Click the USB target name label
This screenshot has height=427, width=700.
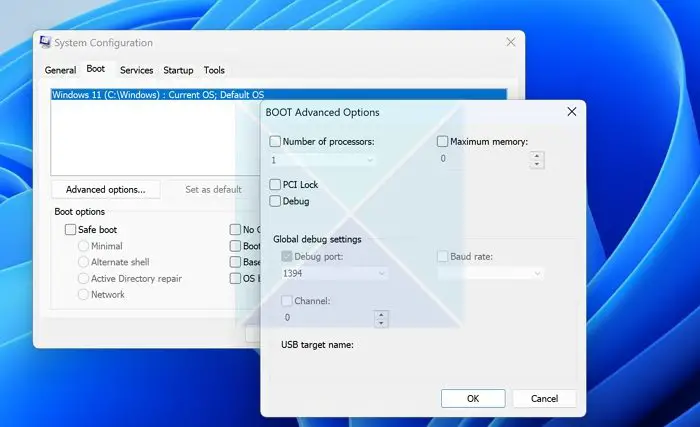click(x=317, y=345)
